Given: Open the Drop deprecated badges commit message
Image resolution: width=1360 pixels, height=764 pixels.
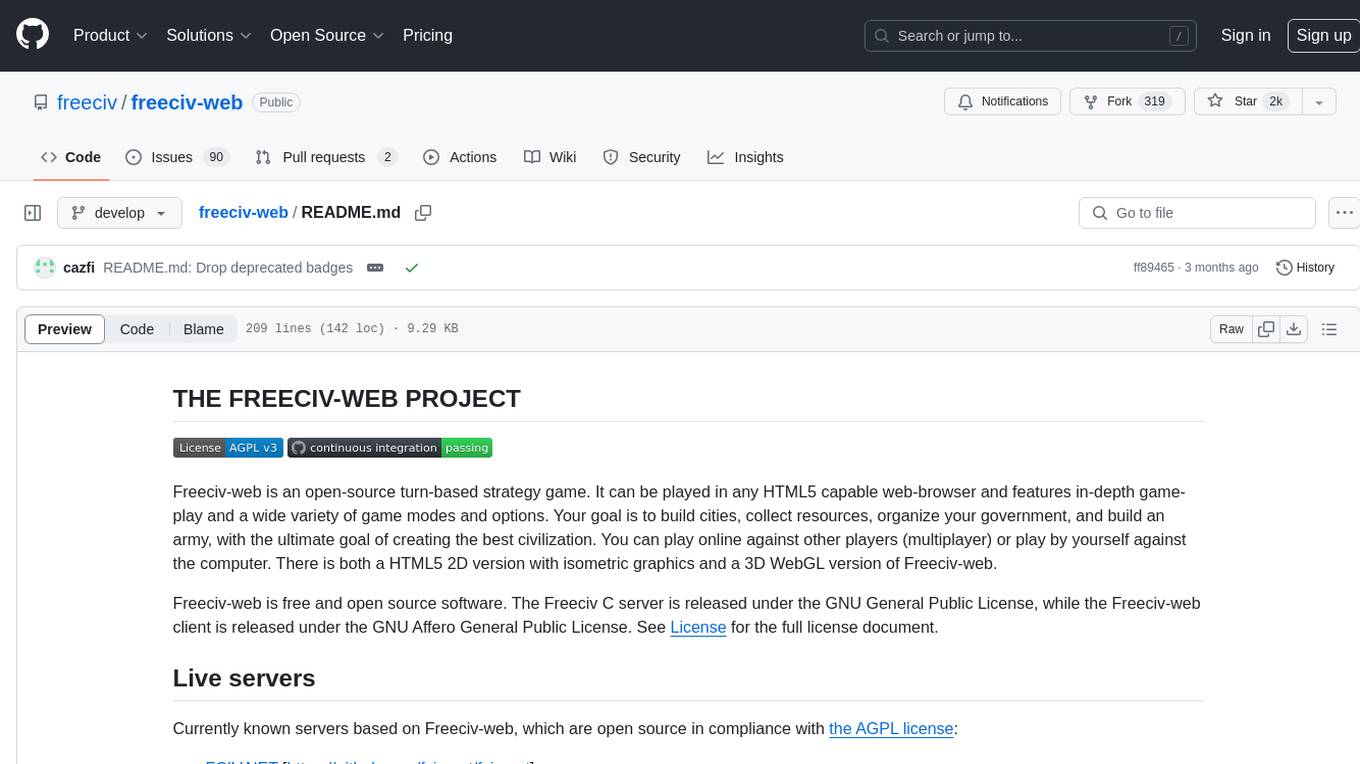Looking at the screenshot, I should coord(228,267).
